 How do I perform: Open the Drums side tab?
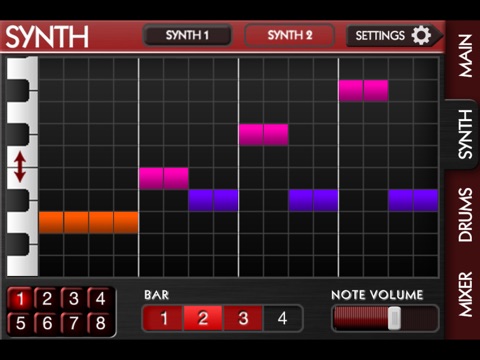[x=465, y=214]
